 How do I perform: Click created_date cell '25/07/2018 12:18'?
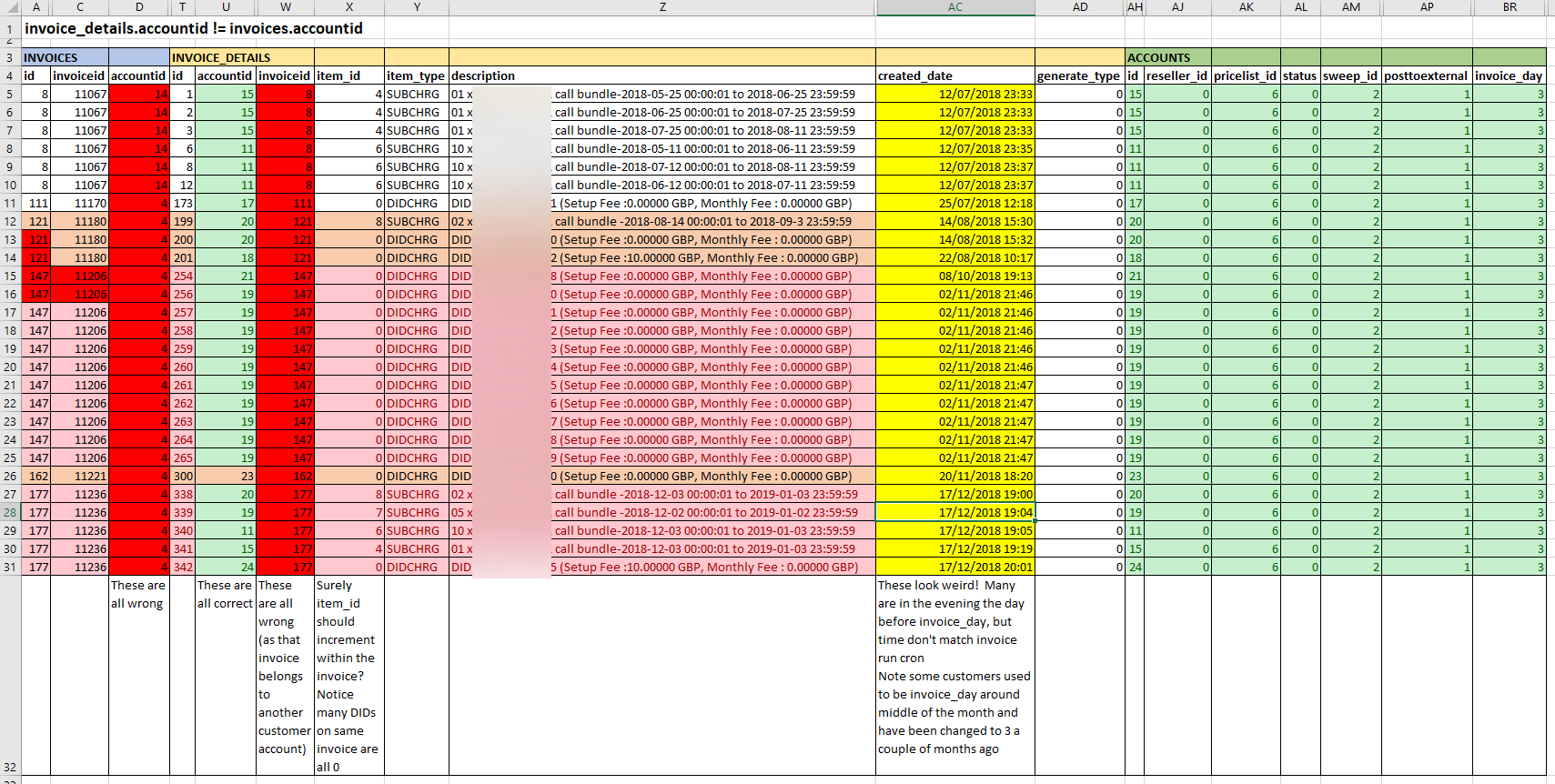pyautogui.click(x=955, y=203)
